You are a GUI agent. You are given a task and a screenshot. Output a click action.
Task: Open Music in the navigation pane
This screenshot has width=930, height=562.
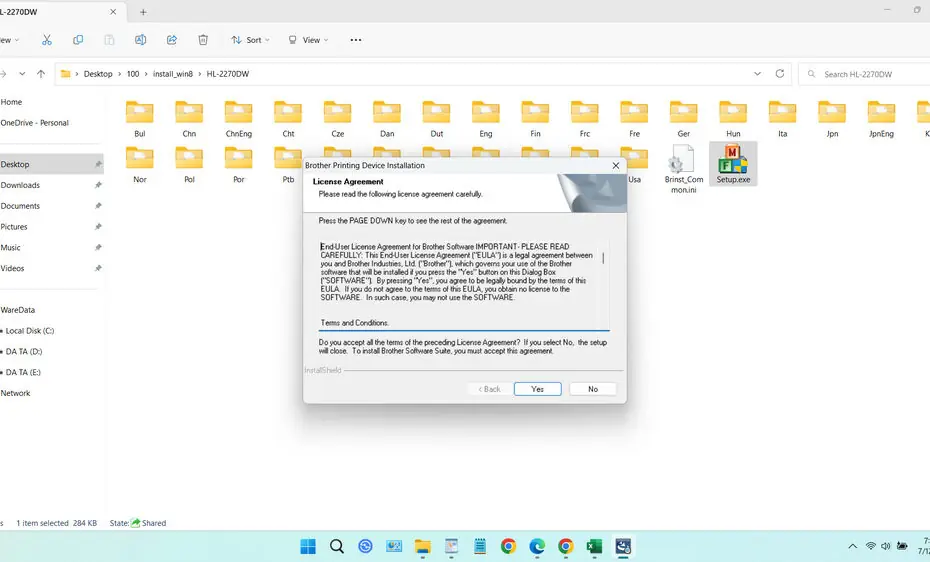[x=11, y=247]
